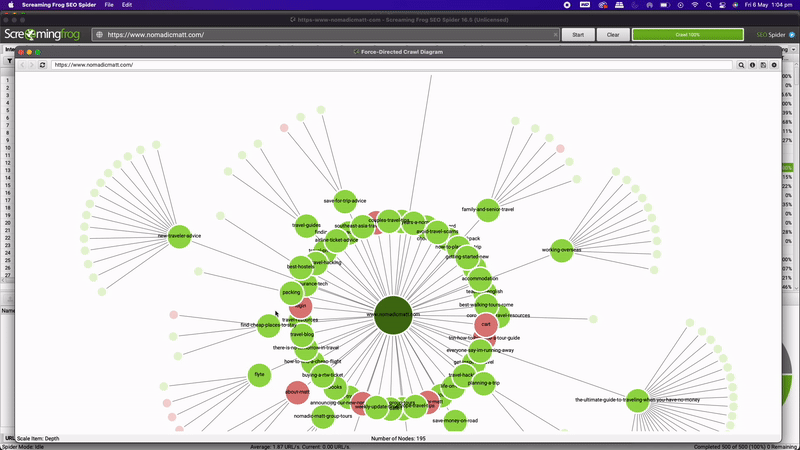Screen dimensions: 800x450
Task: Select the getting-started-new node
Action: click(467, 257)
